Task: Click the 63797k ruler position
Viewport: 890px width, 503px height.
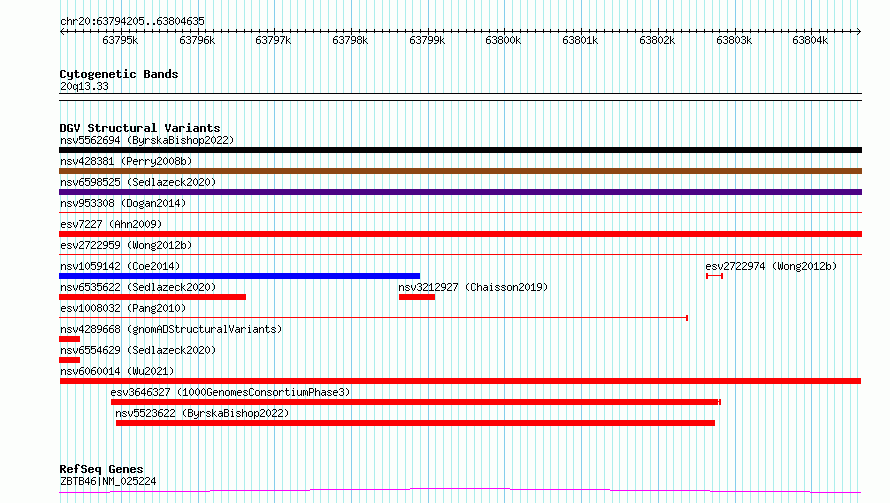Action: 273,40
